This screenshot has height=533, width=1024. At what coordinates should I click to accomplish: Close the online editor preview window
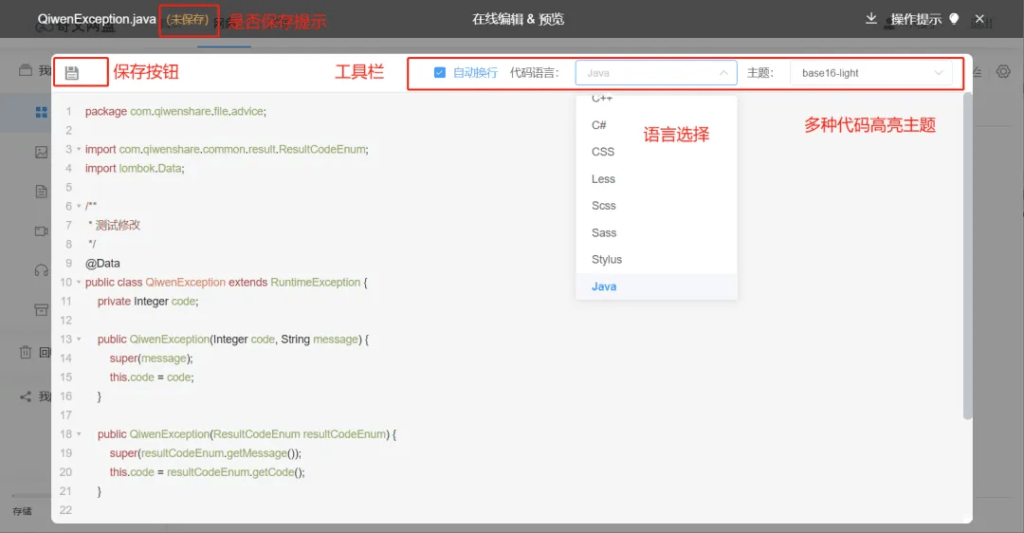point(980,19)
